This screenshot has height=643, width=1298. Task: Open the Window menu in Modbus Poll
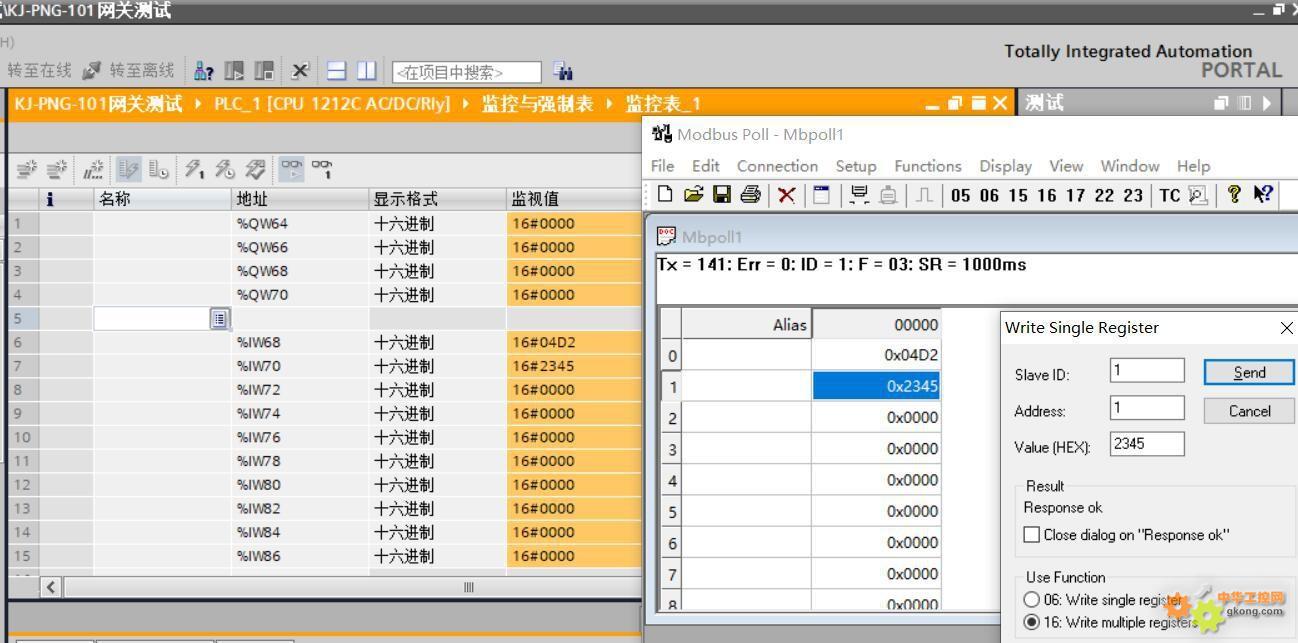1130,166
